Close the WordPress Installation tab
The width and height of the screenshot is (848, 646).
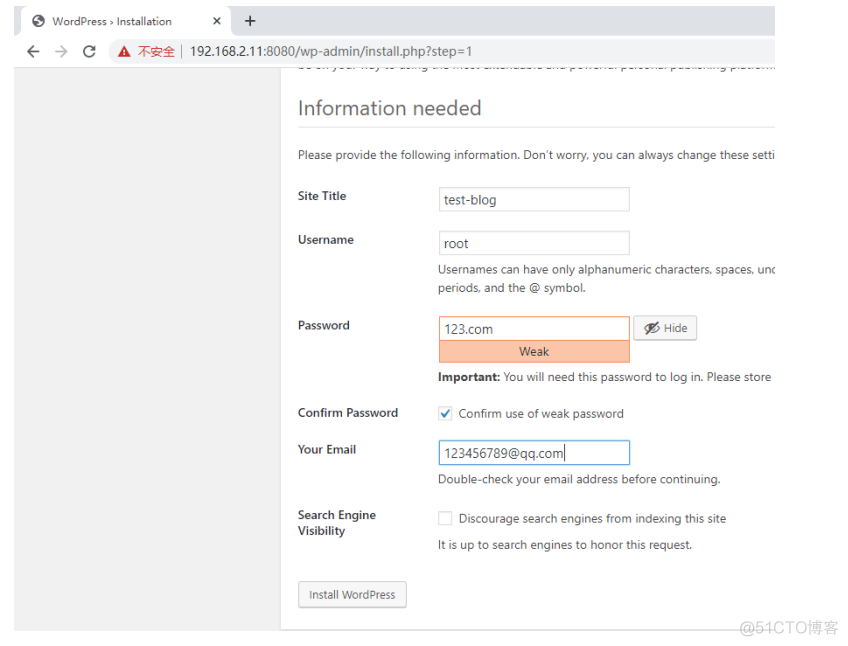coord(217,21)
